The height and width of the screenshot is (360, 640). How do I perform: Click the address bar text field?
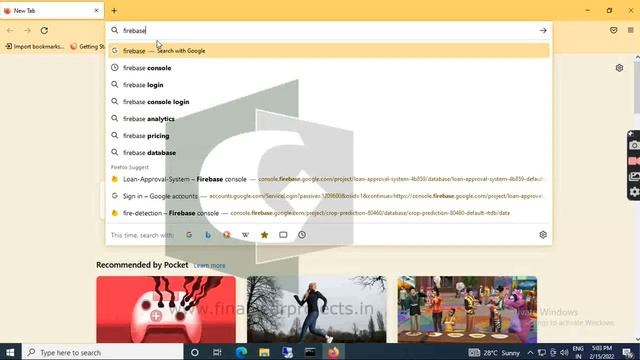click(x=329, y=31)
